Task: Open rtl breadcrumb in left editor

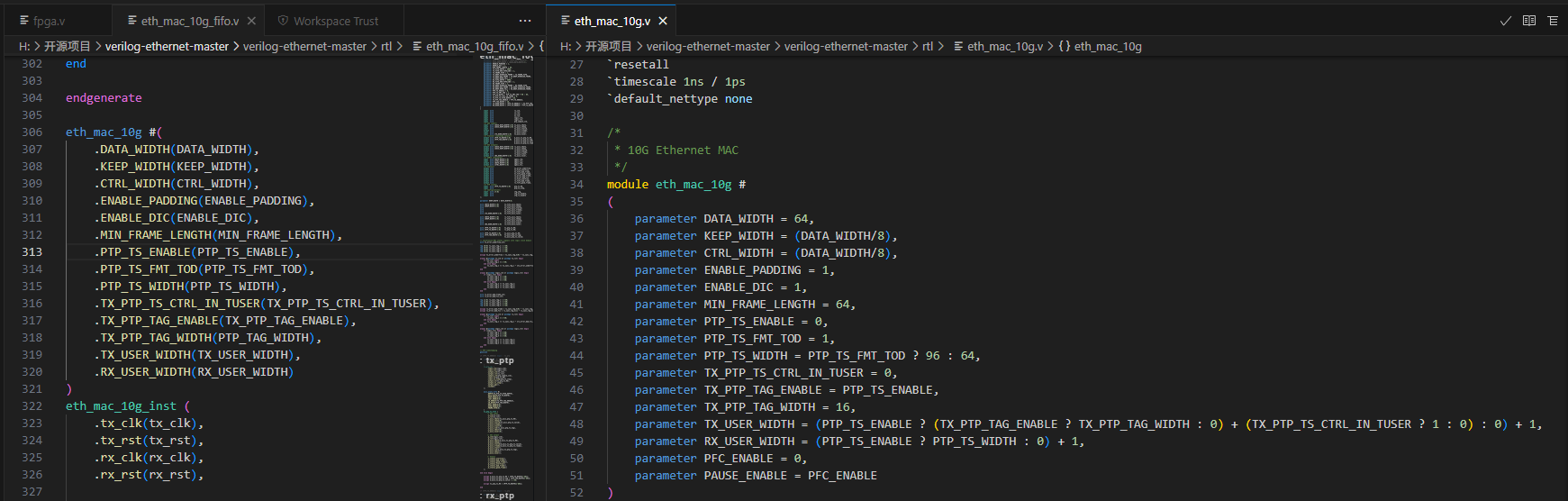Action: point(386,46)
